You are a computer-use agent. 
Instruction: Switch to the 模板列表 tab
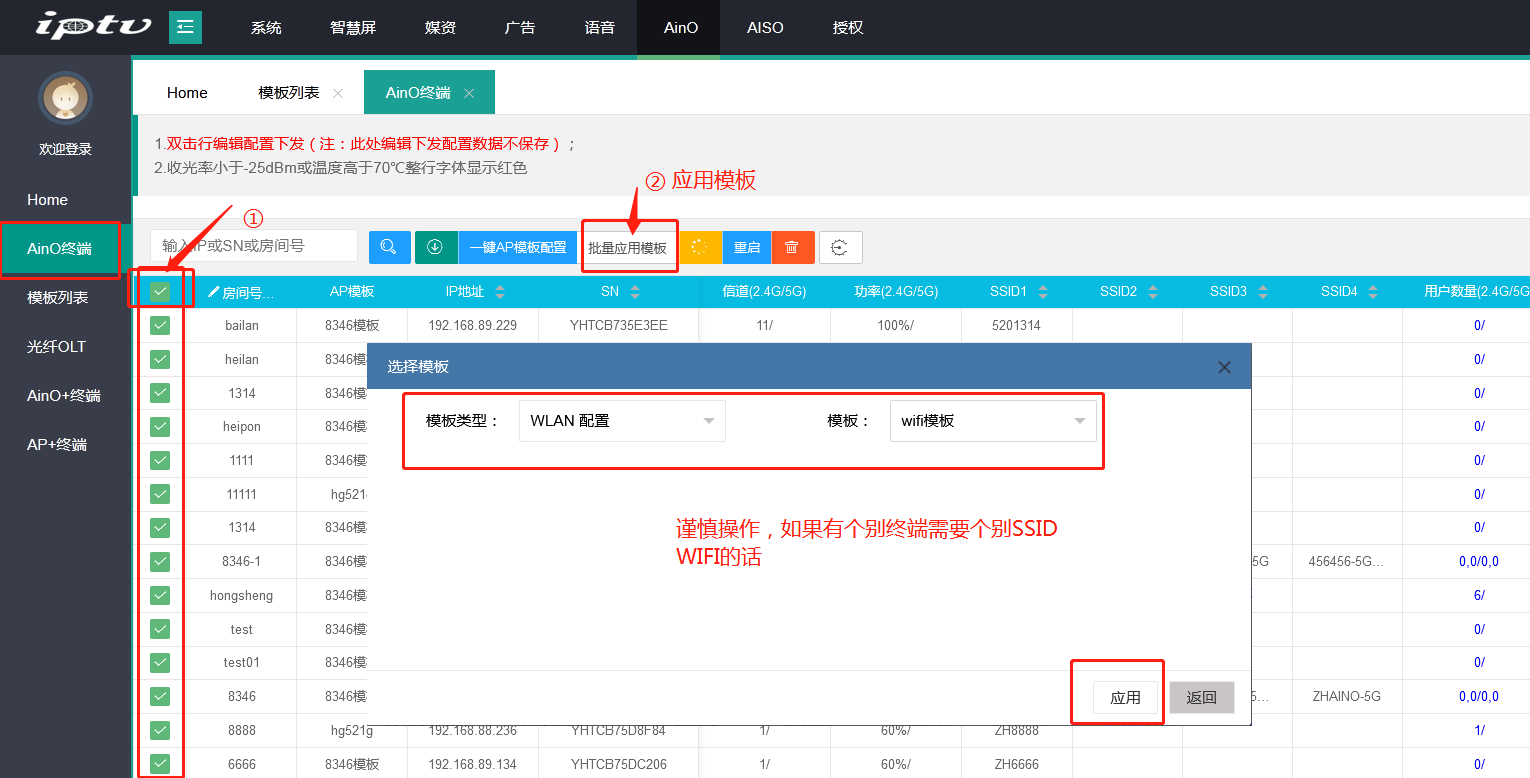coord(288,93)
